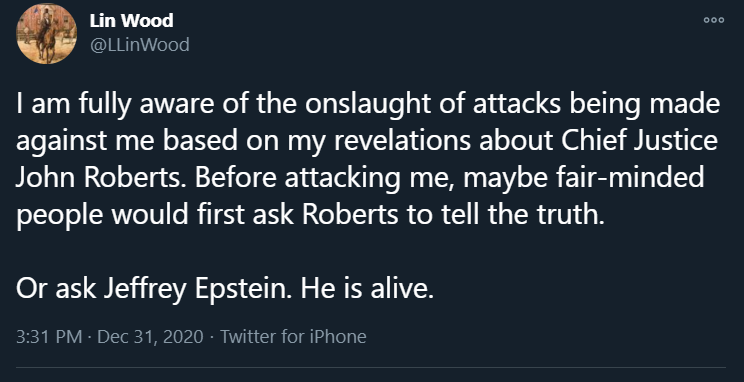Viewport: 744px width, 382px height.
Task: Click the sentence "He is alive."
Action: tap(367, 289)
